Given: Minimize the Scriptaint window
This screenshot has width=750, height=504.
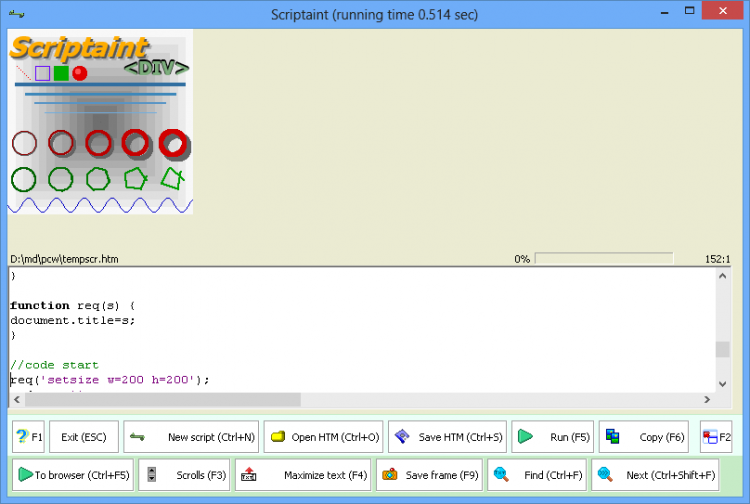Looking at the screenshot, I should pyautogui.click(x=664, y=11).
